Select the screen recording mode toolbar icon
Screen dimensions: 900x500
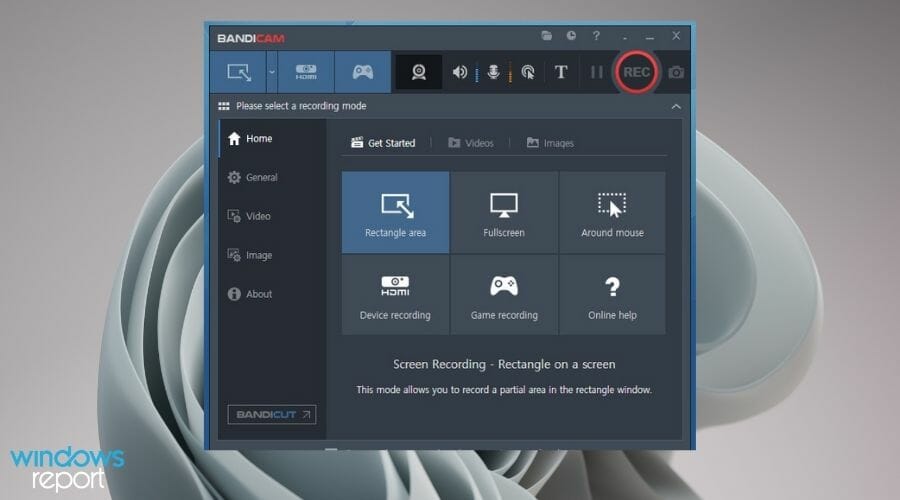click(238, 72)
